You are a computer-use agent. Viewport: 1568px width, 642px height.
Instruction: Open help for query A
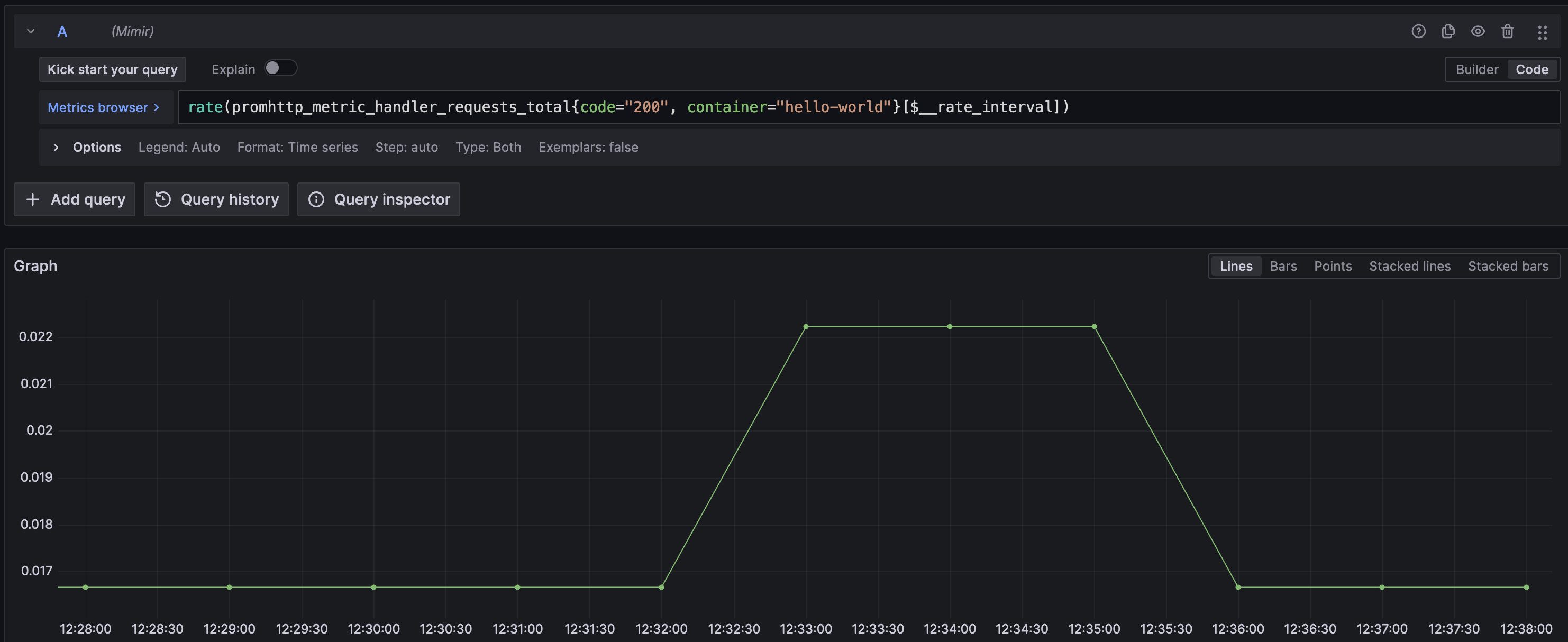1418,31
